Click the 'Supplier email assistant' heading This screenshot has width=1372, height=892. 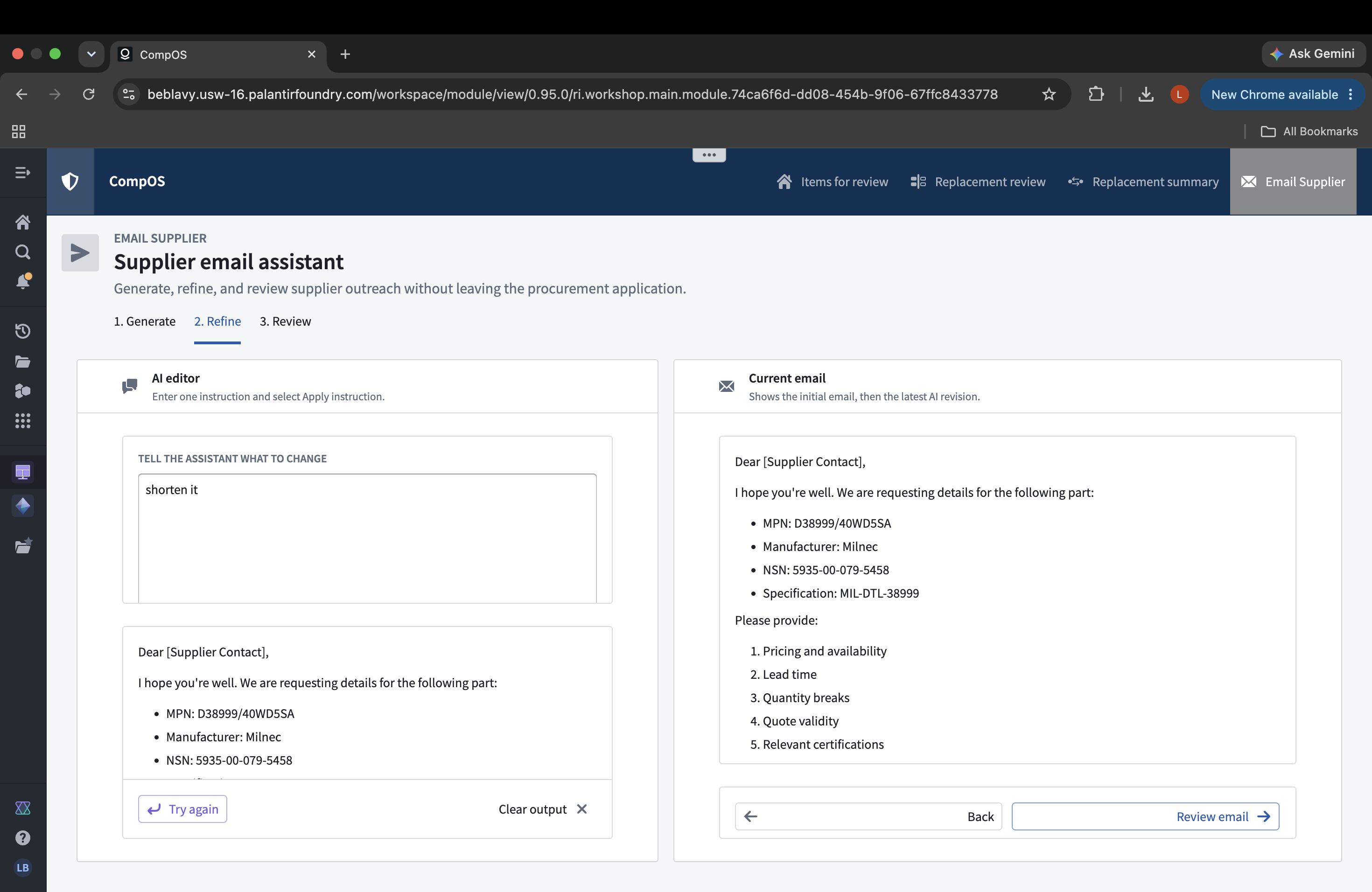[x=228, y=262]
